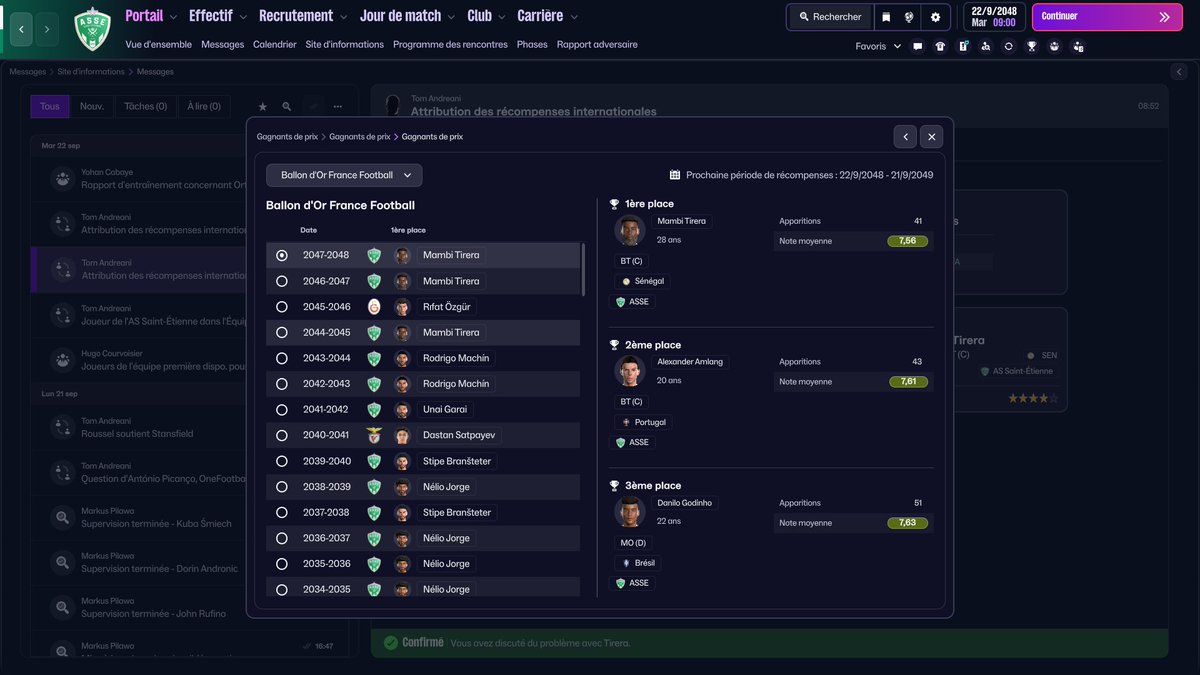Click the Benfica crest in 2040-2041 row
The width and height of the screenshot is (1200, 675).
point(374,435)
